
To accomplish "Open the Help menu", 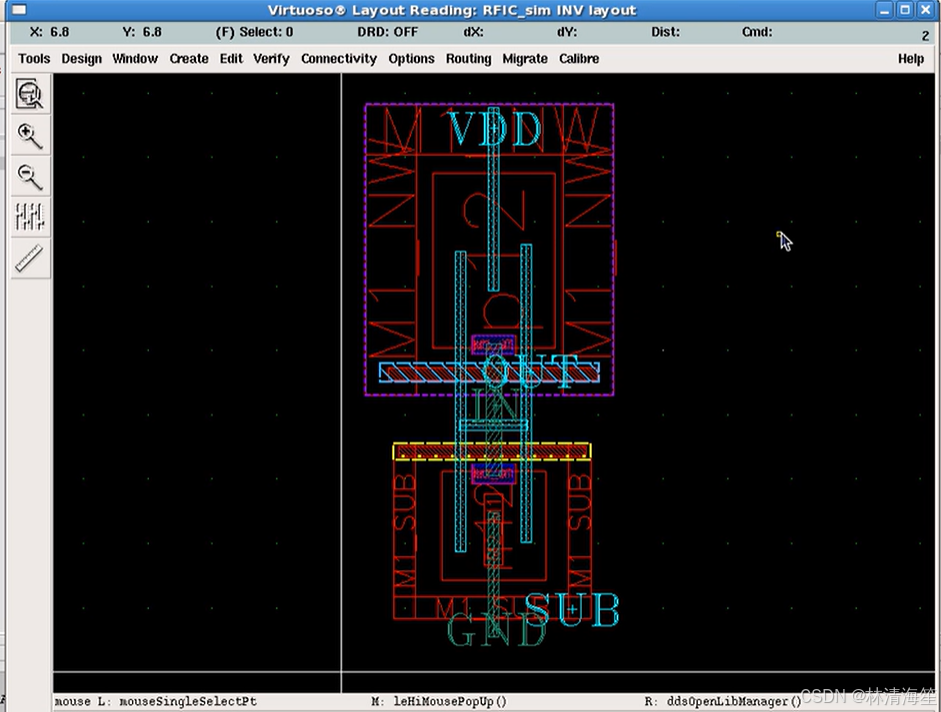I will [910, 59].
